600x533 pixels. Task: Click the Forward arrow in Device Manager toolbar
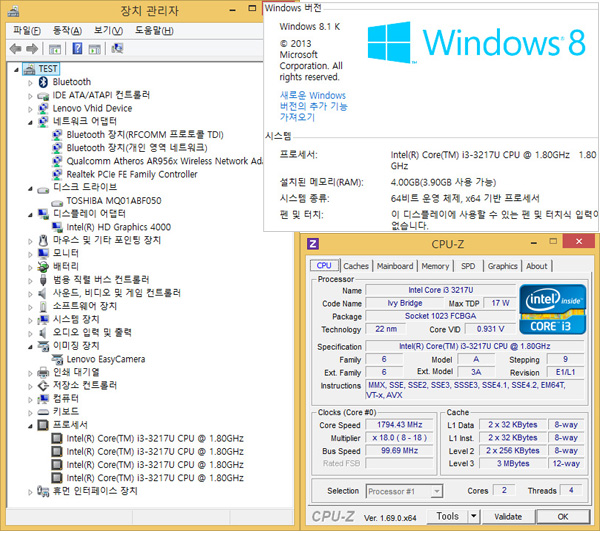pos(32,49)
